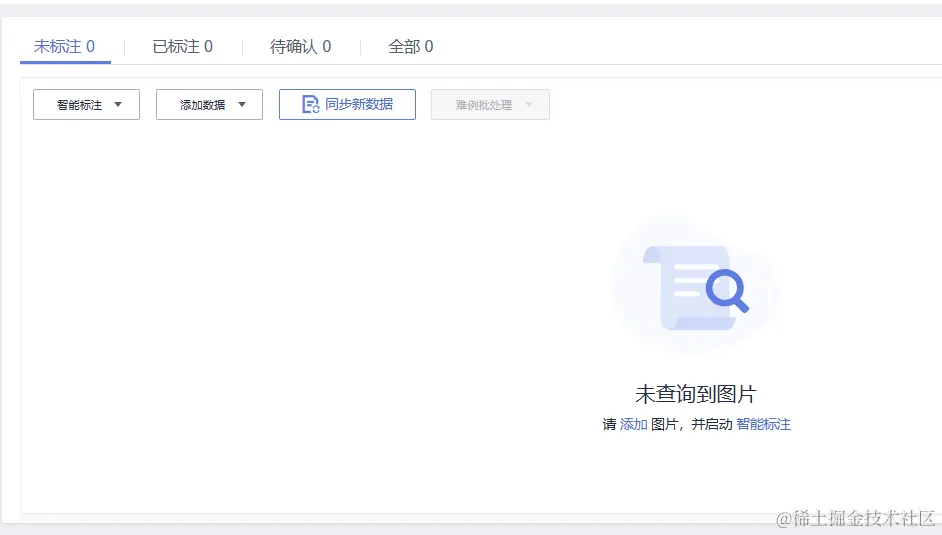Open the 智能标注 dropdown button
This screenshot has height=535, width=942.
click(x=87, y=104)
